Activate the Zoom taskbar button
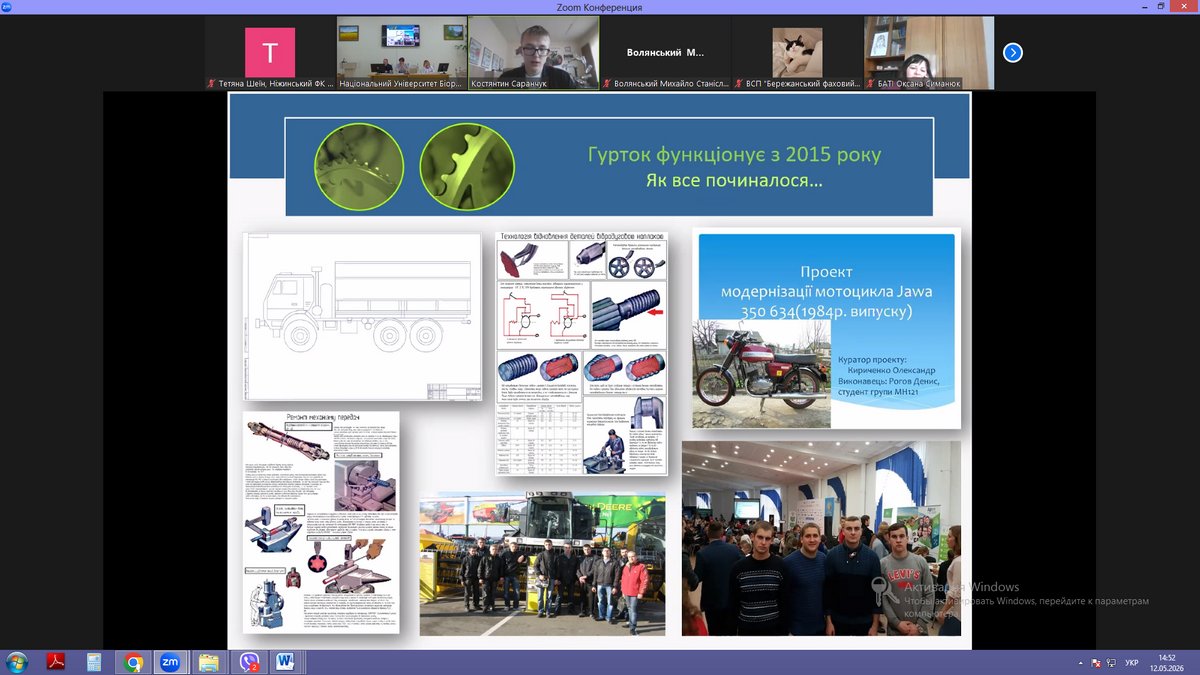The image size is (1200, 675). [170, 662]
